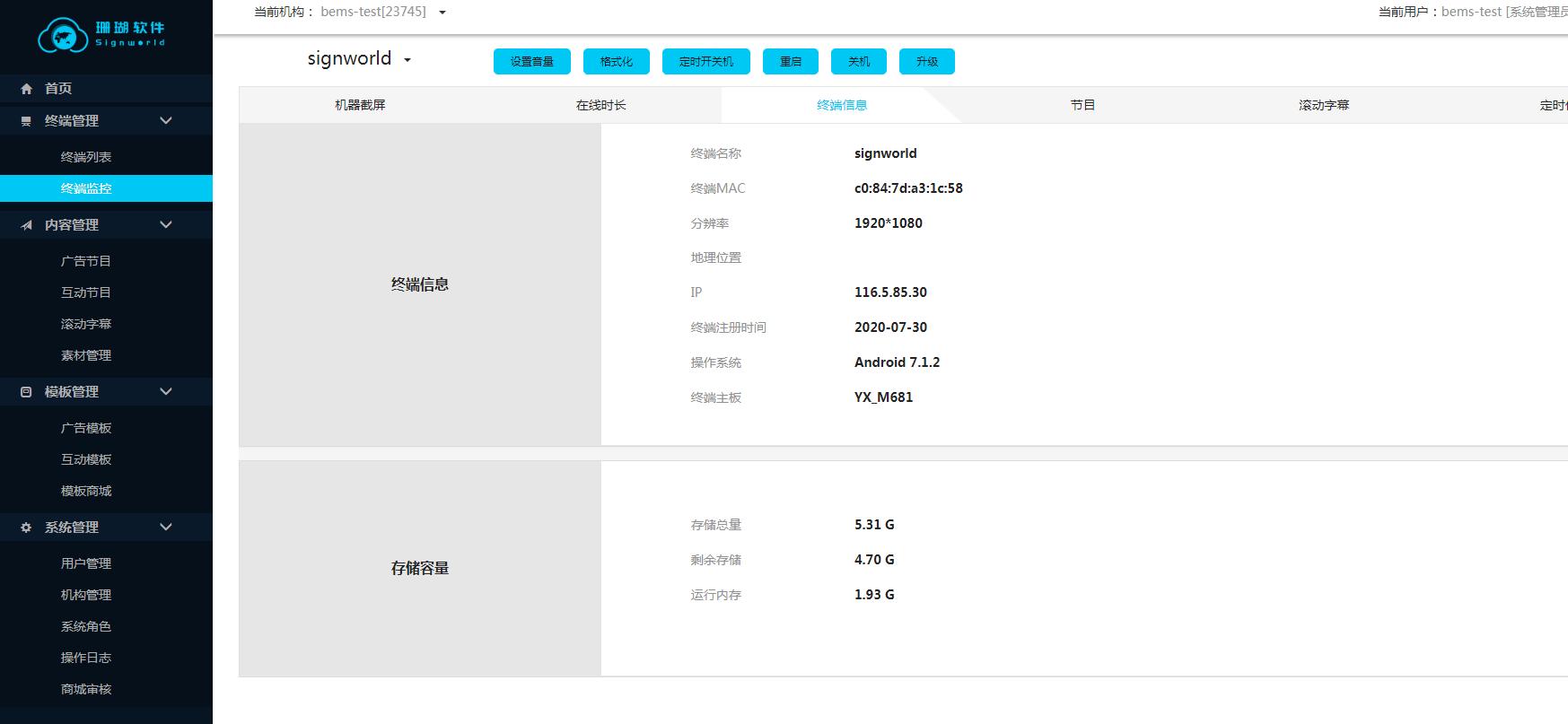1568x724 pixels.
Task: Switch to the 机器截屏 tab
Action: click(360, 105)
